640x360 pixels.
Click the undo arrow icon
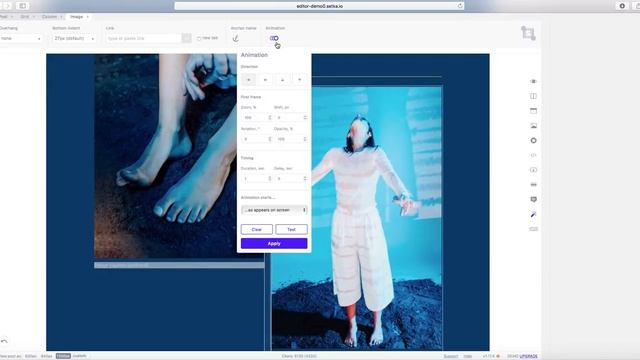4,341
